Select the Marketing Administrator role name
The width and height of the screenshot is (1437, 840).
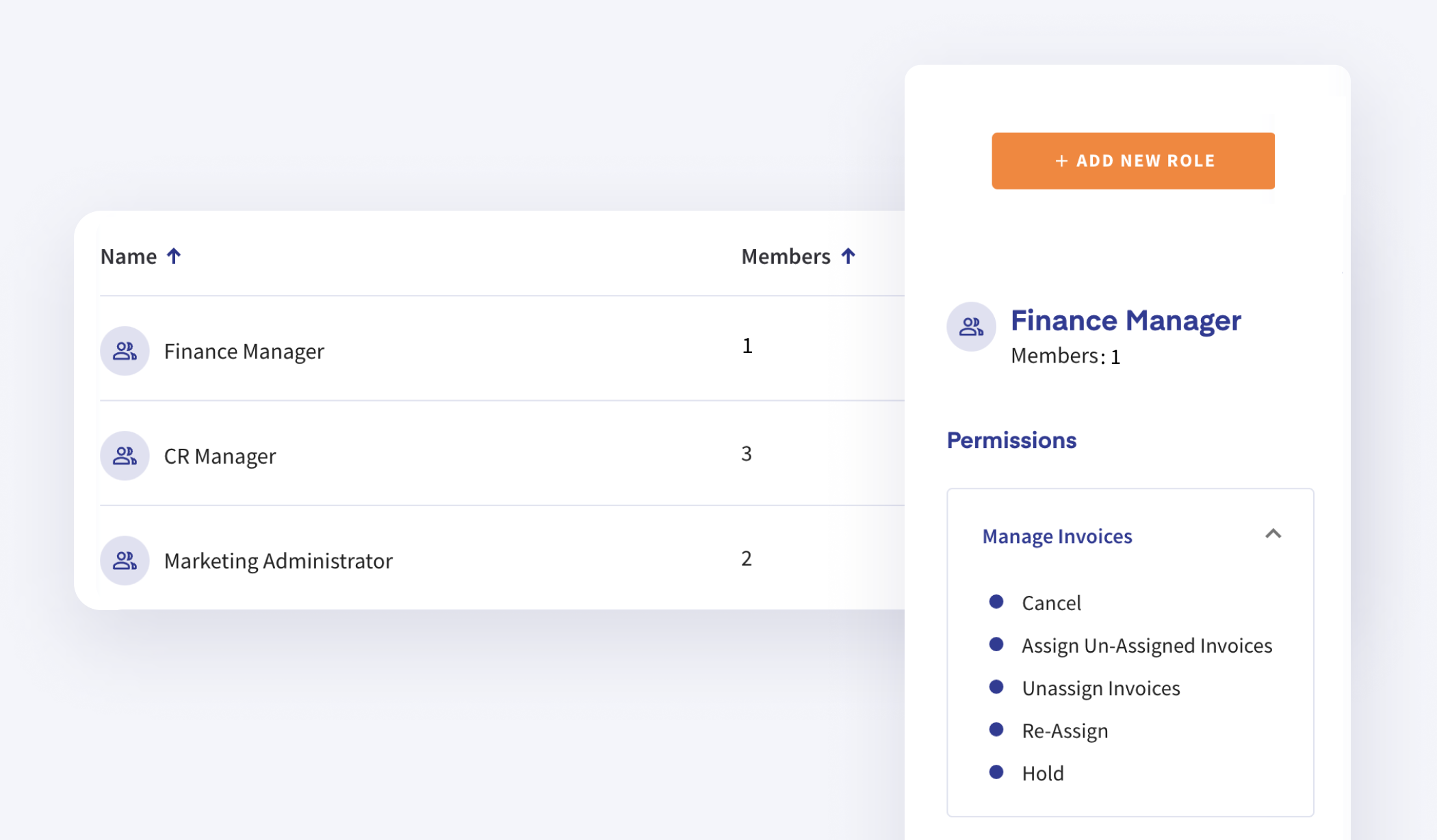[x=278, y=561]
